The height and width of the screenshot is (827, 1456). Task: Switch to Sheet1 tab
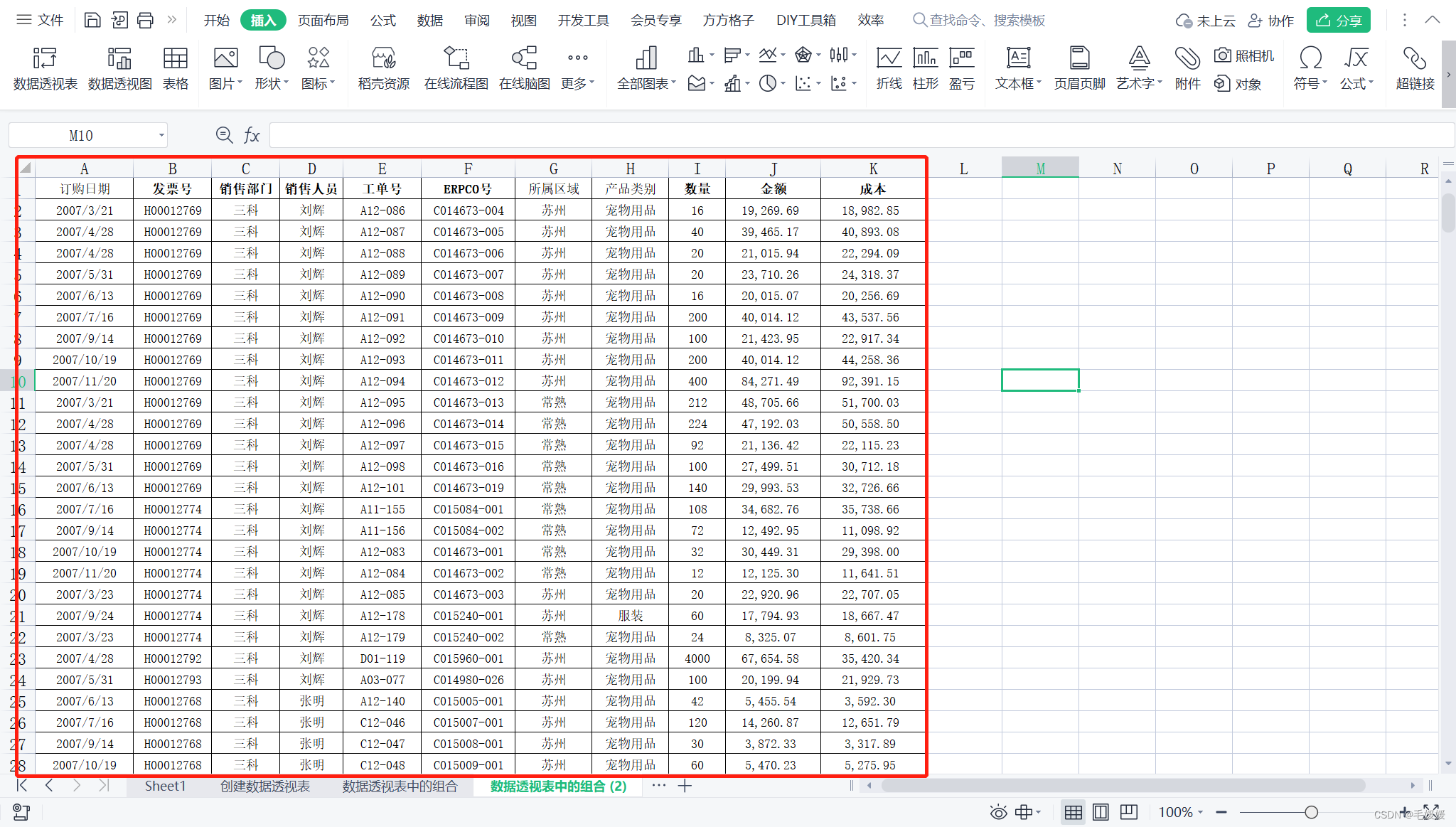point(165,786)
